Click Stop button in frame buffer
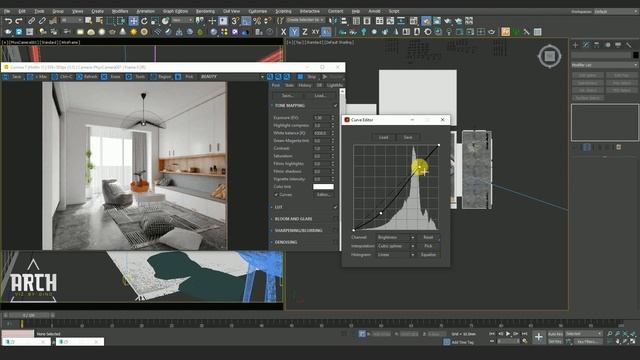The height and width of the screenshot is (360, 640). point(309,77)
